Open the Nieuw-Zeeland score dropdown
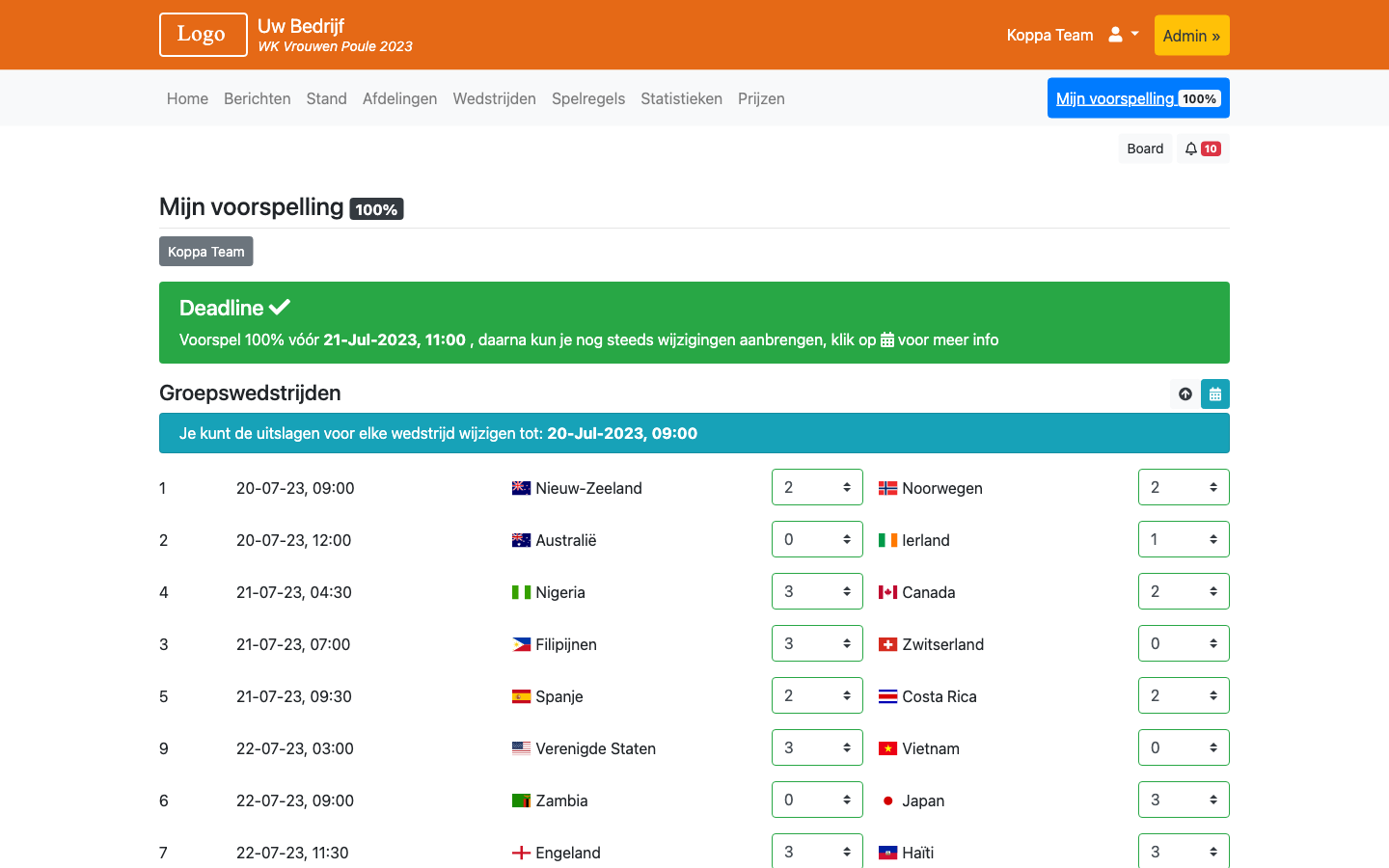The image size is (1389, 868). coord(817,487)
